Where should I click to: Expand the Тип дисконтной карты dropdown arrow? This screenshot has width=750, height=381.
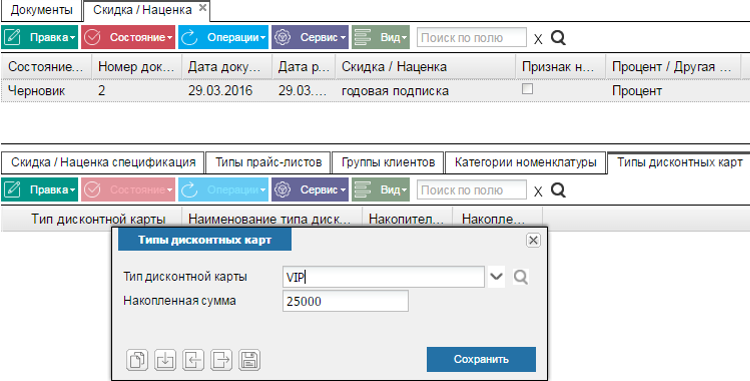pos(497,277)
